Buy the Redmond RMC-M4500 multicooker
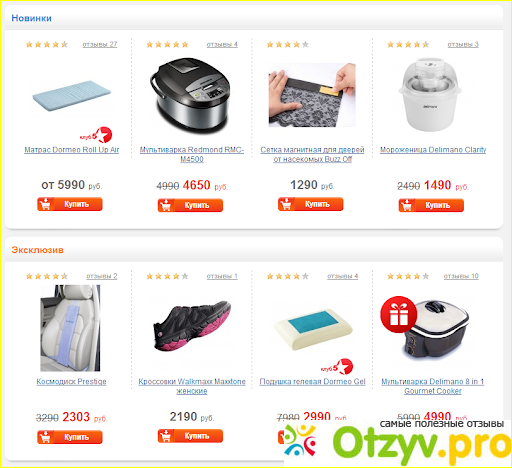This screenshot has height=468, width=512. tap(190, 205)
